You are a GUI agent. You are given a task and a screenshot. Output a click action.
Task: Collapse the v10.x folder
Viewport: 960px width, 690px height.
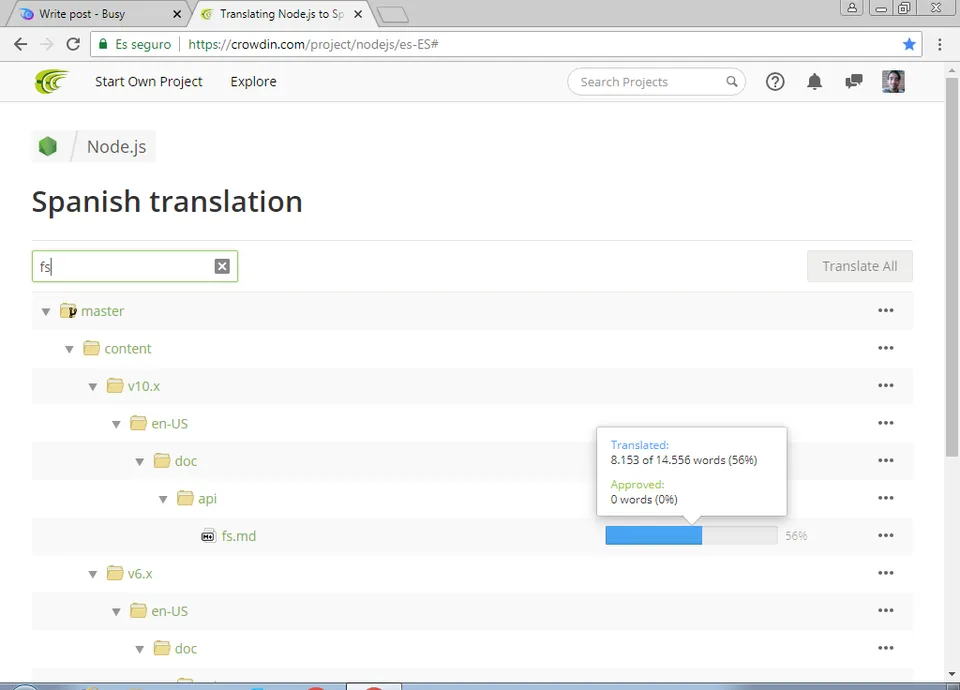[x=93, y=387]
